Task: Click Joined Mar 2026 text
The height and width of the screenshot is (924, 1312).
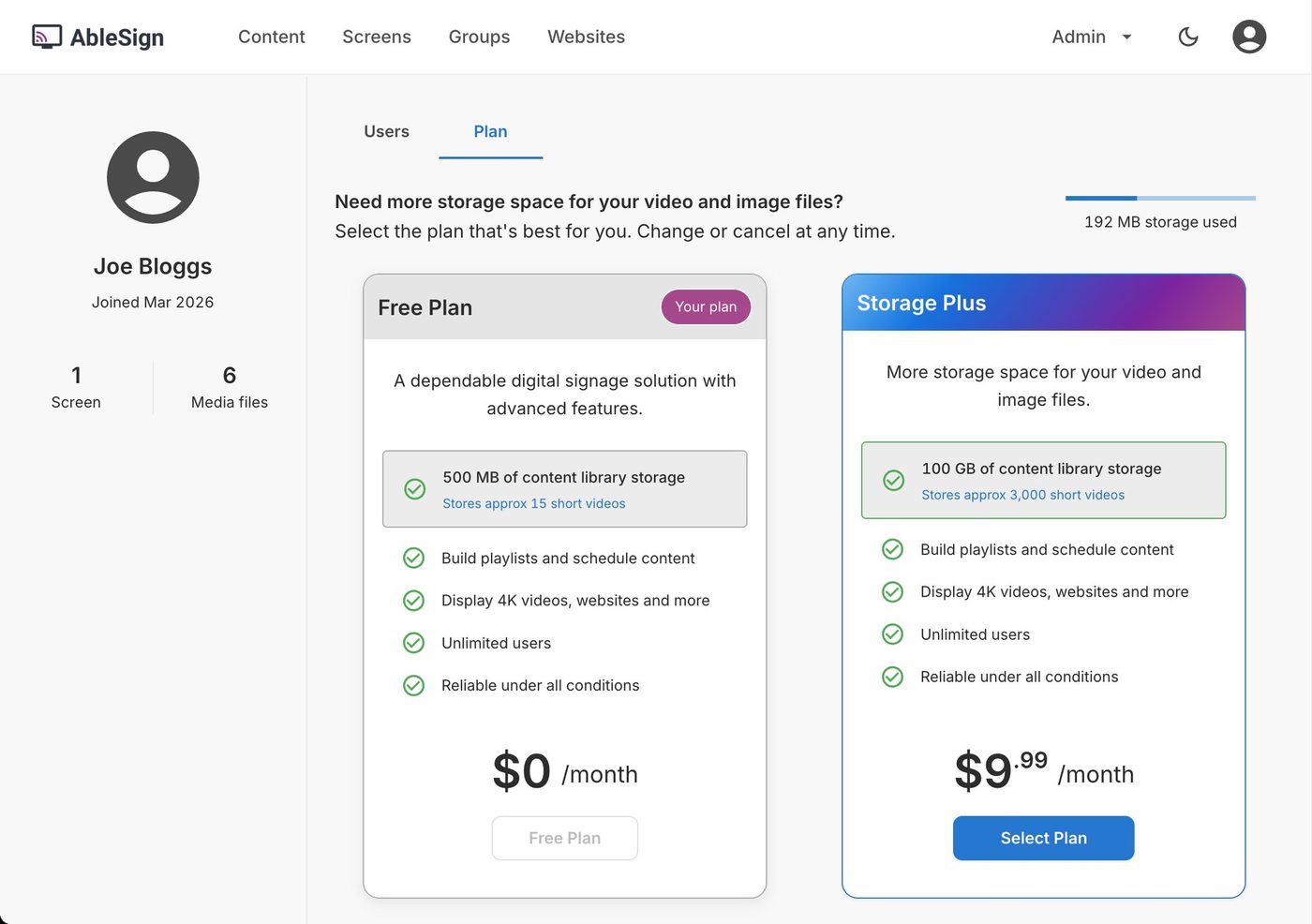Action: pyautogui.click(x=153, y=302)
